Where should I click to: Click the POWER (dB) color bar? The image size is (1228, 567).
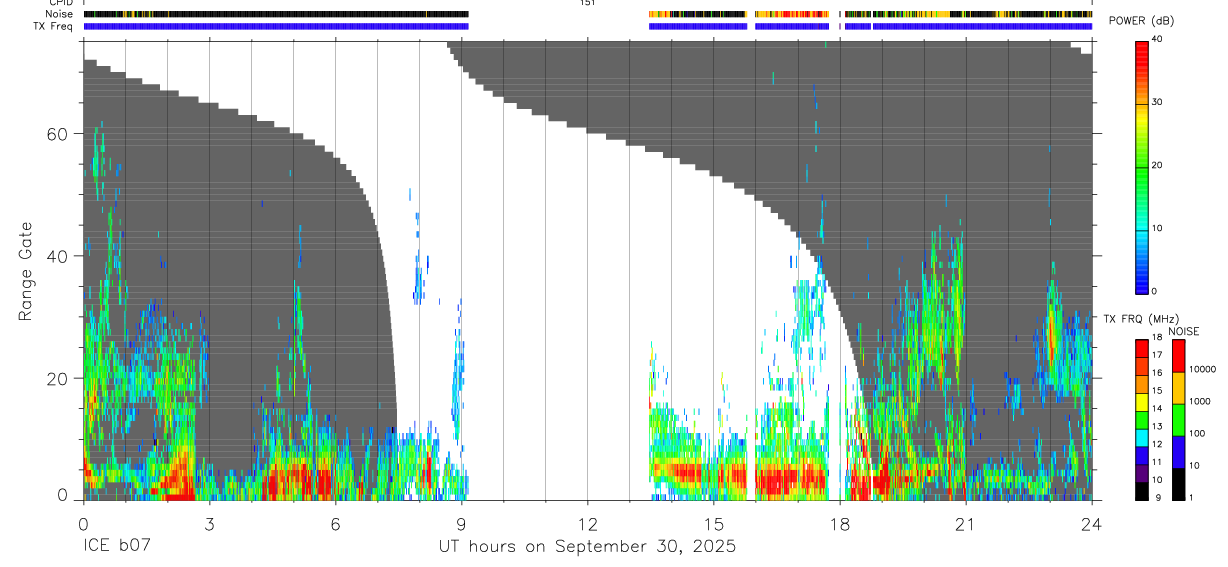[1142, 166]
